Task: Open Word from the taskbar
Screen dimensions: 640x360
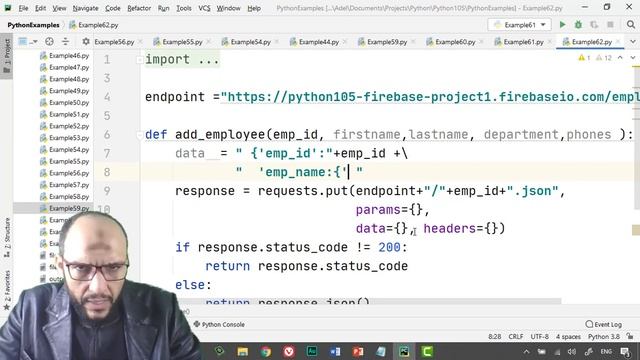Action: [x=335, y=351]
